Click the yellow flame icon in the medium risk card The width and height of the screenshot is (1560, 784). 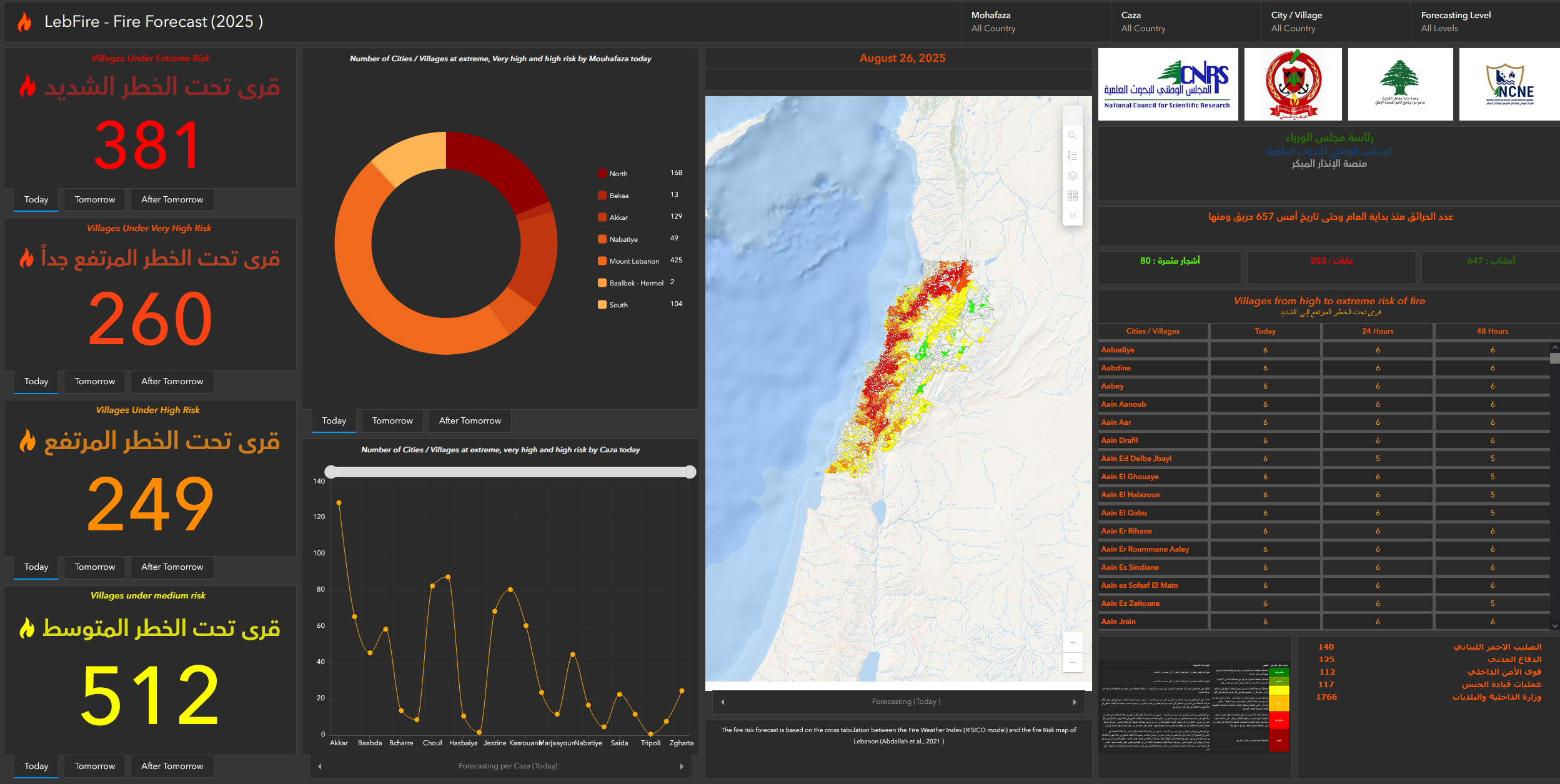coord(27,627)
